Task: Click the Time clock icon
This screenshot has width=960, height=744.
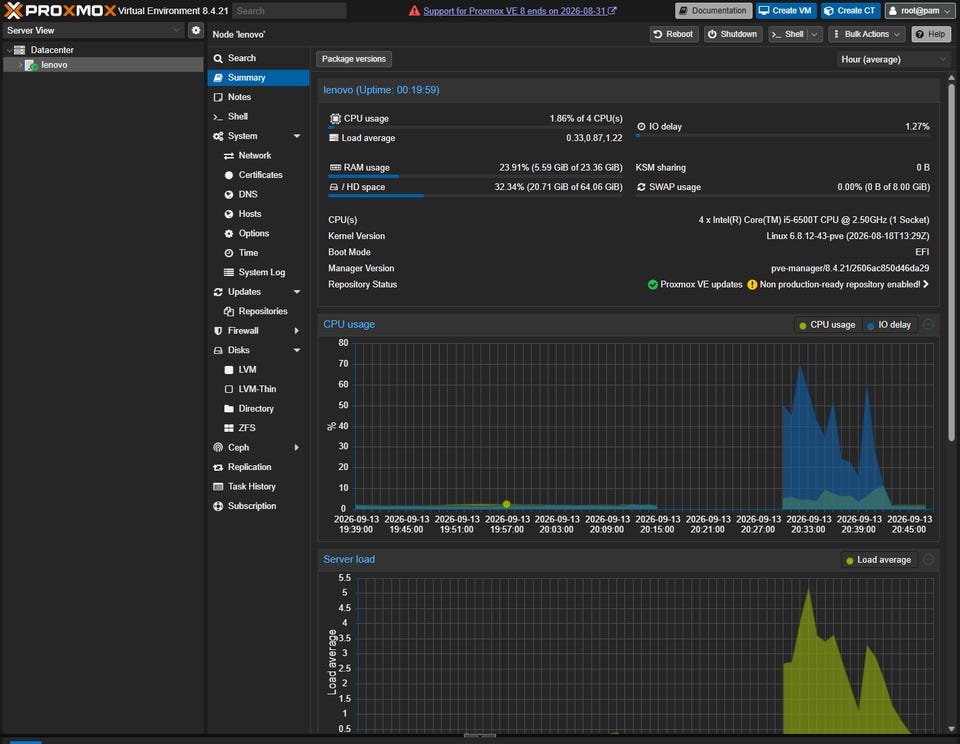Action: 229,253
